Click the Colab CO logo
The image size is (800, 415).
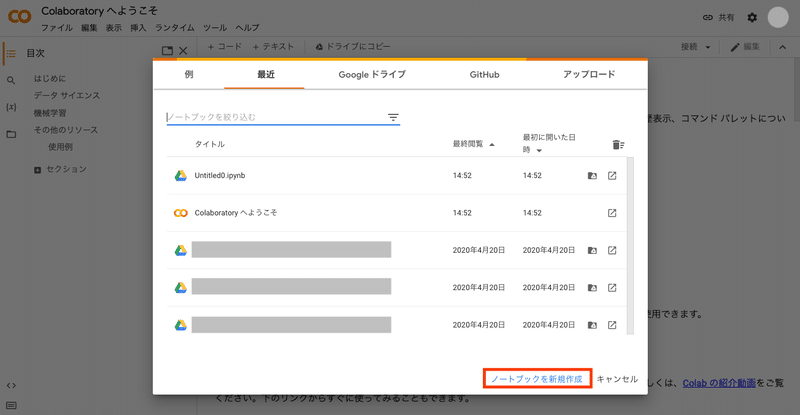pyautogui.click(x=19, y=17)
